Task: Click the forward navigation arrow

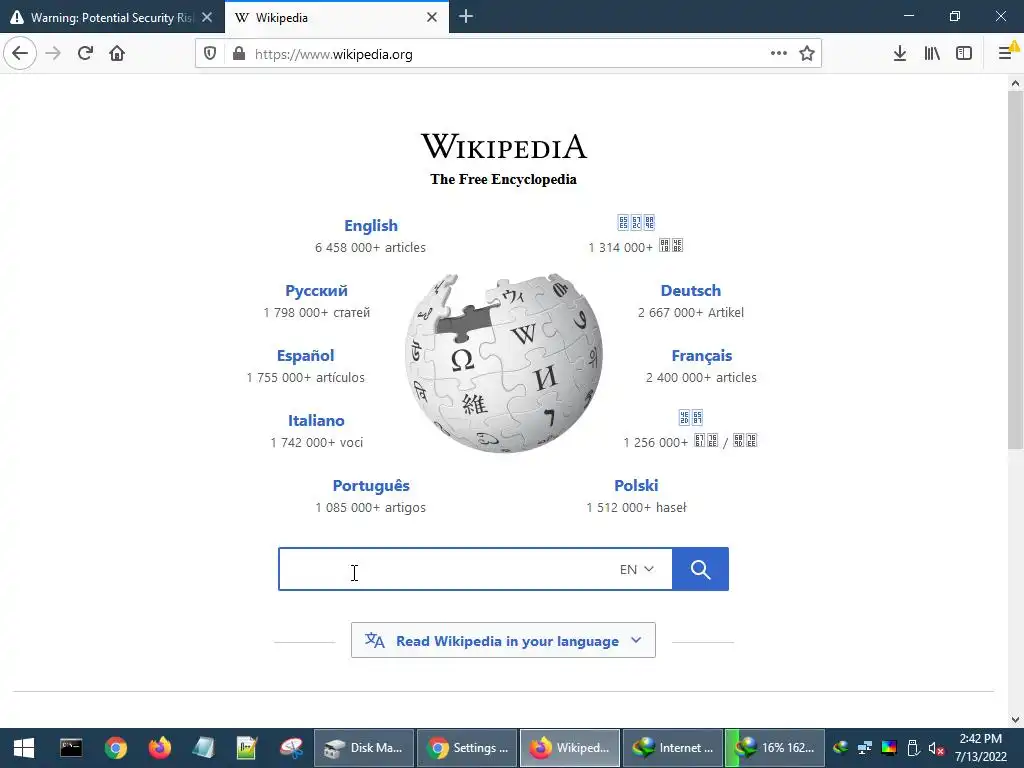Action: [x=53, y=53]
